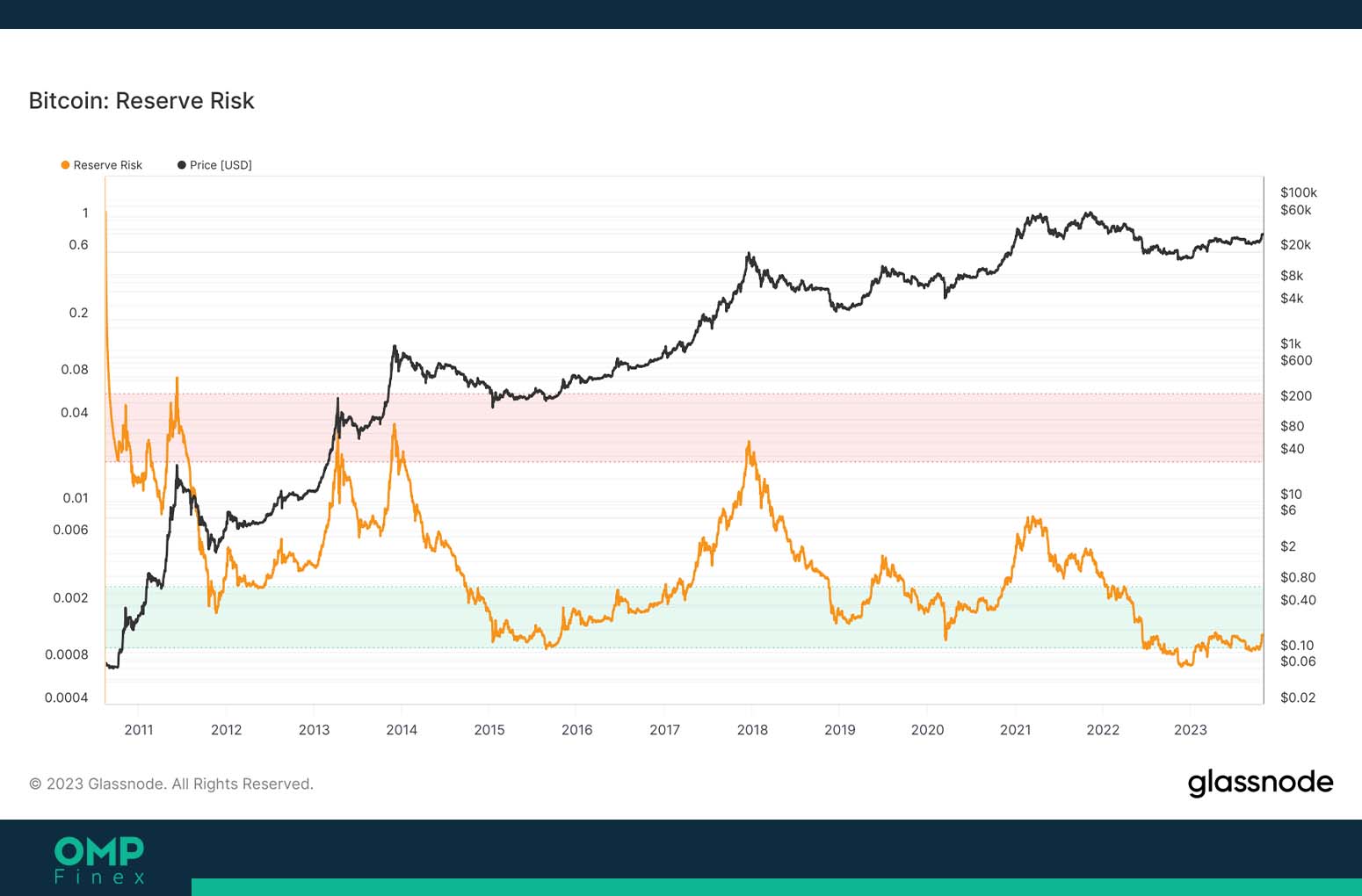The height and width of the screenshot is (896, 1362).
Task: Click the $2 price axis label
Action: (x=1288, y=546)
